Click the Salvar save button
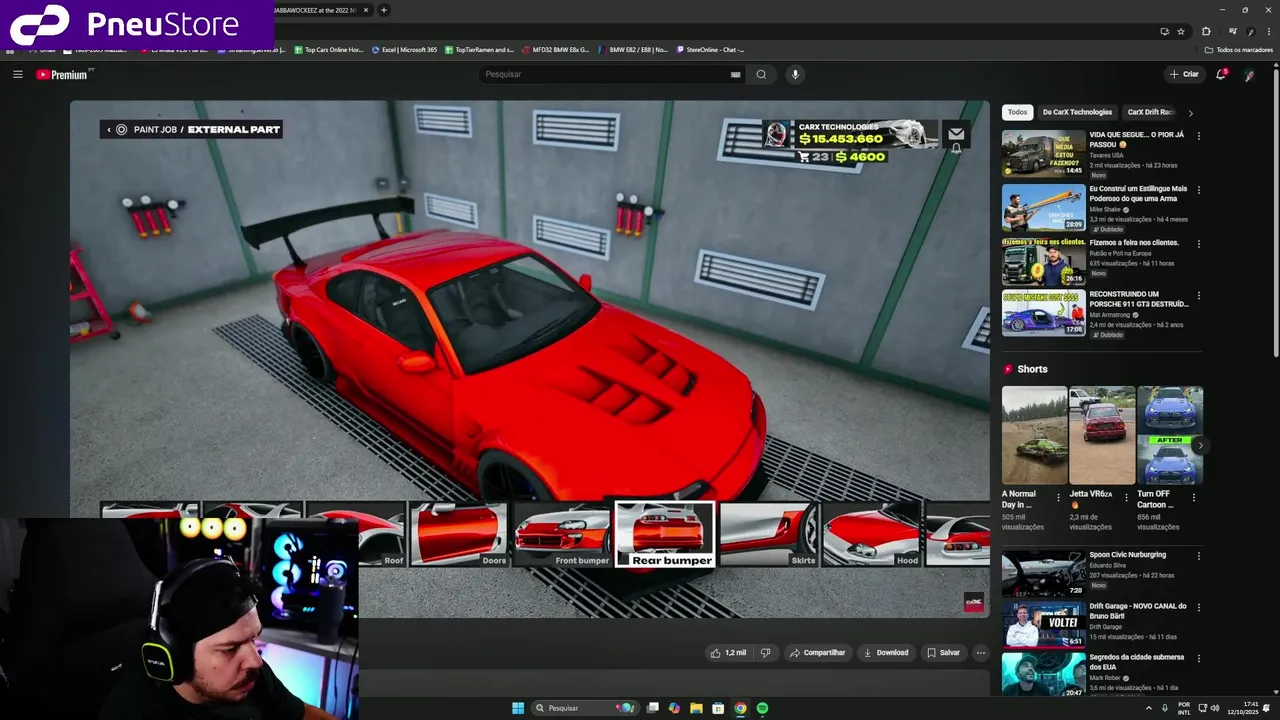This screenshot has width=1280, height=720. (x=943, y=653)
